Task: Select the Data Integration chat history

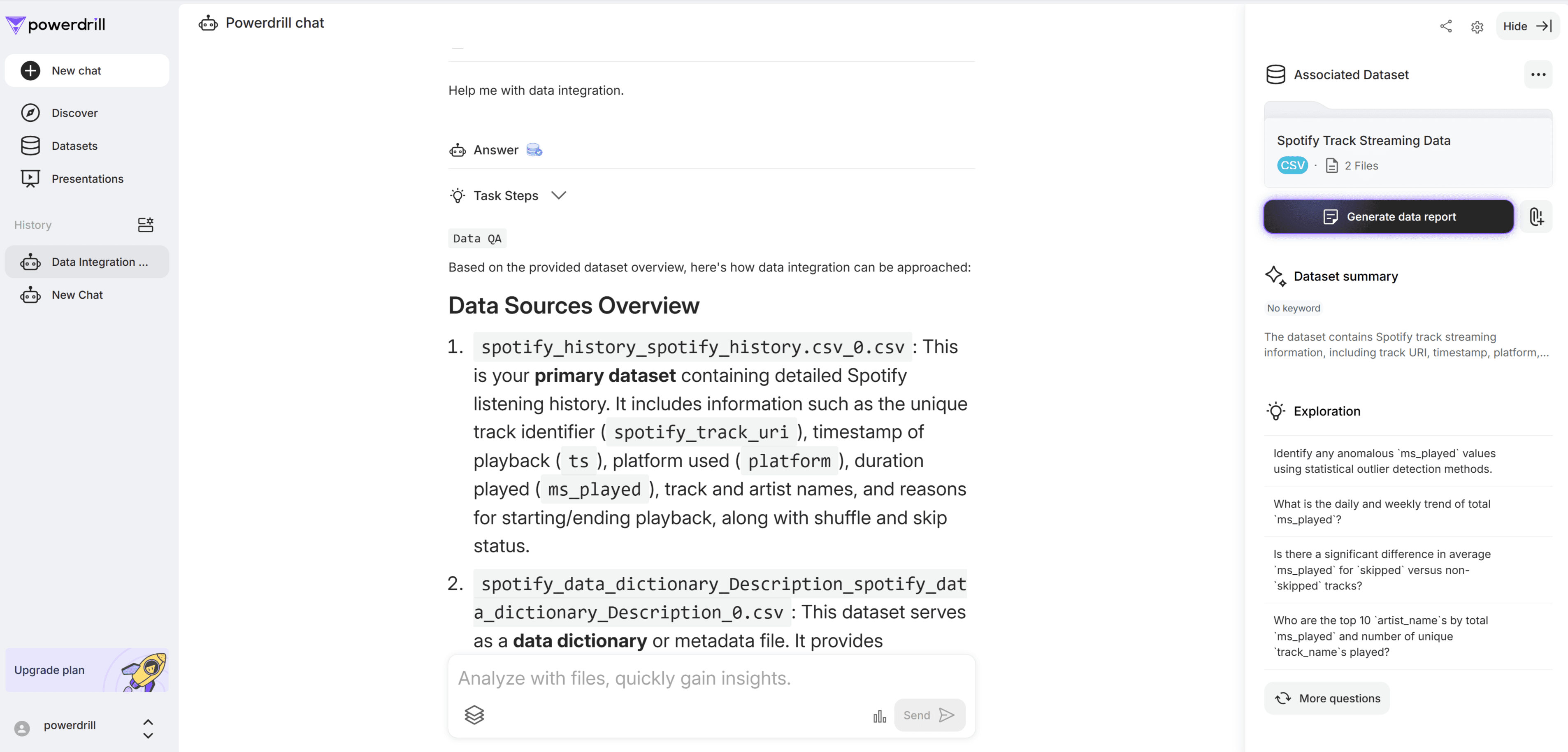Action: pyautogui.click(x=87, y=262)
